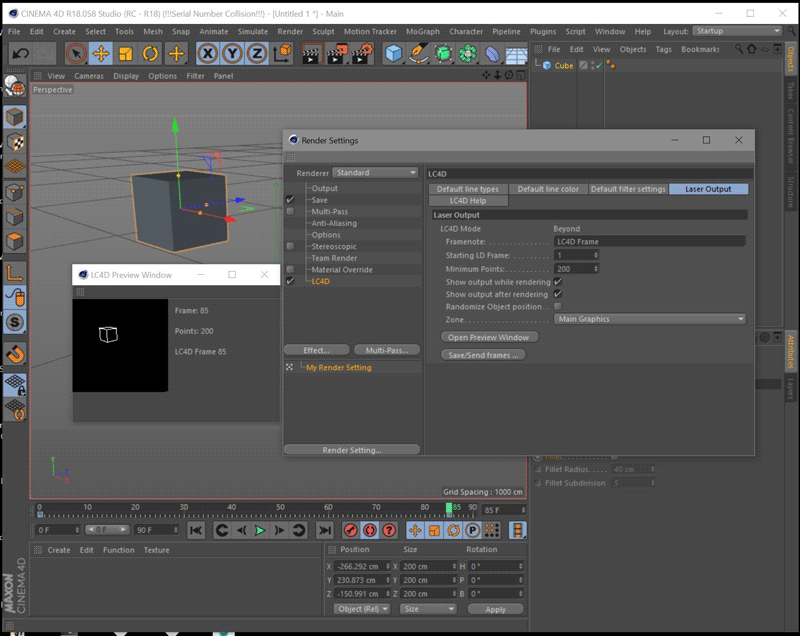This screenshot has height=636, width=800.
Task: Render to Picture Viewer icon
Action: click(x=336, y=53)
